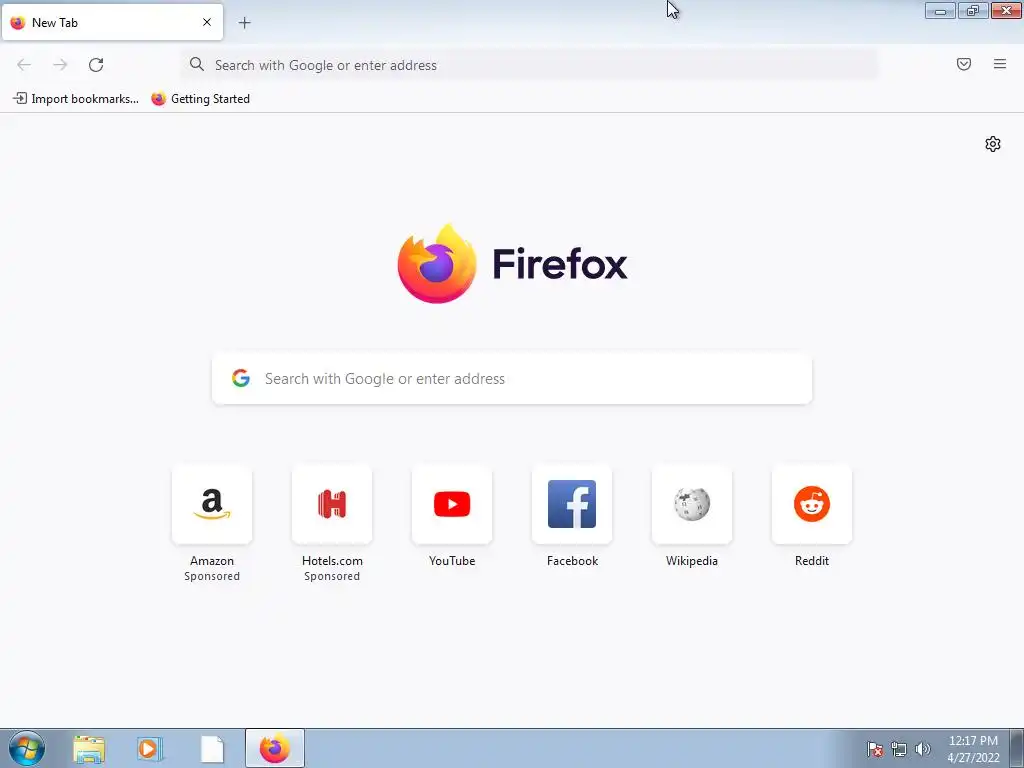The image size is (1024, 768).
Task: Minimize the Firefox window
Action: (x=940, y=10)
